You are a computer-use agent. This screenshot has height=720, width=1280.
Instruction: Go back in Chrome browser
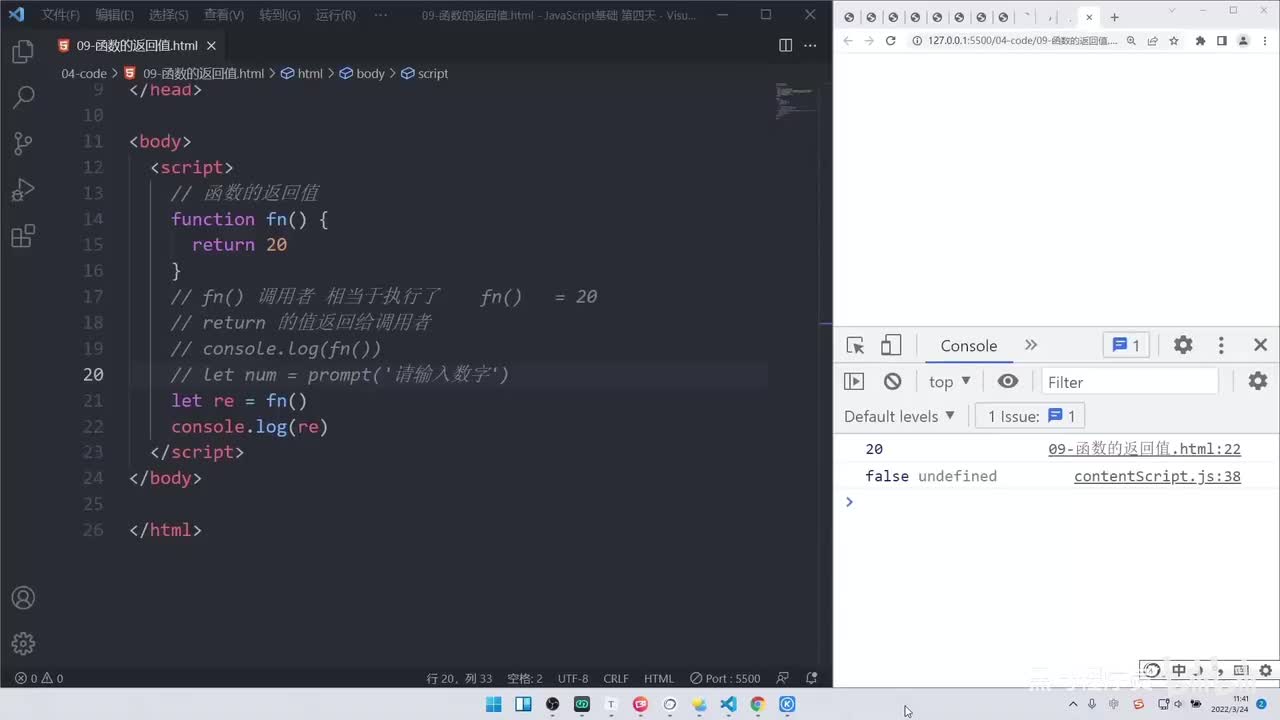point(848,41)
